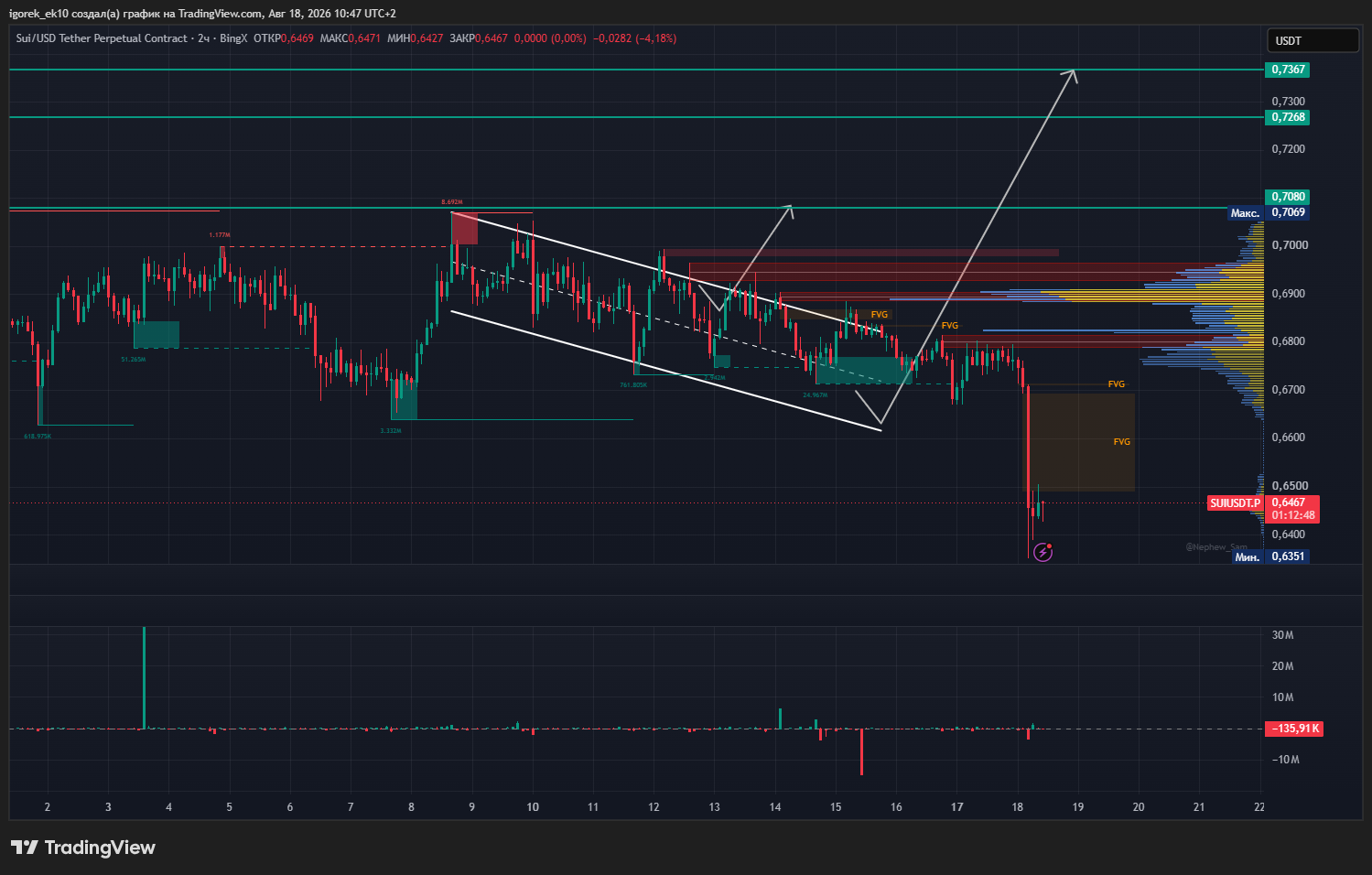Click date 22 on the time axis
This screenshot has width=1372, height=875.
tap(1259, 807)
